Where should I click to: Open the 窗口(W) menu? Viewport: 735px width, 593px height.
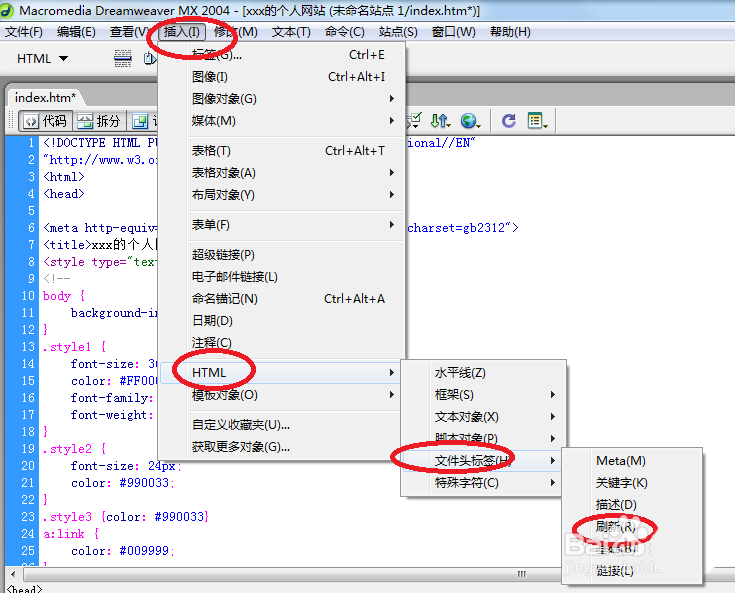point(453,32)
